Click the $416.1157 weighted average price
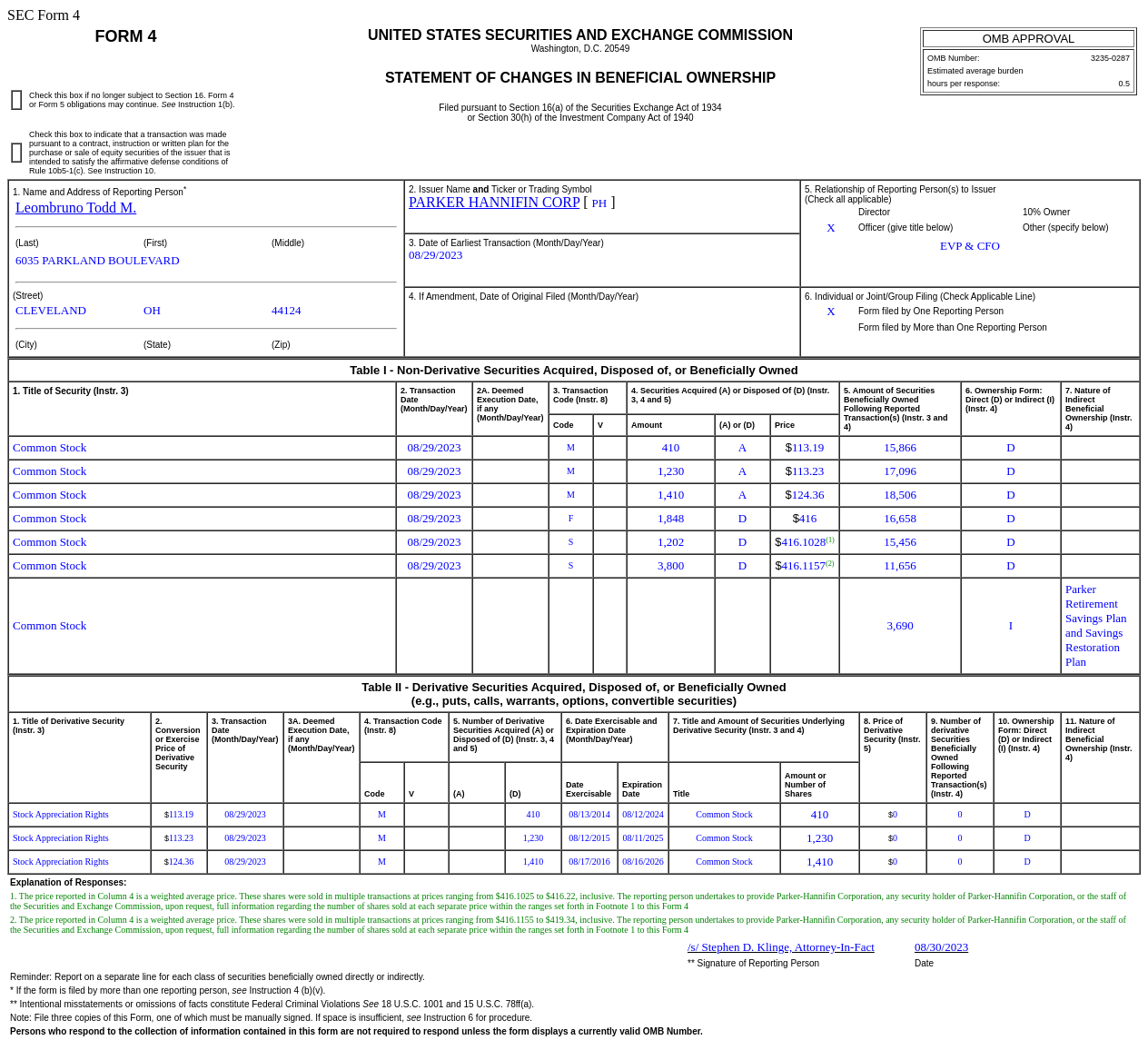 point(805,566)
